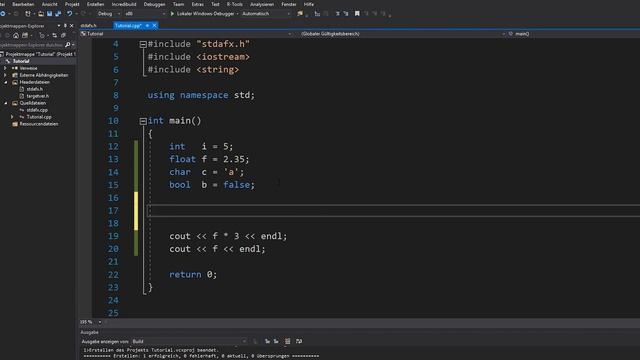Toggle word wrap icon in Ausgabe panel
This screenshot has height=360, width=640.
pos(299,341)
